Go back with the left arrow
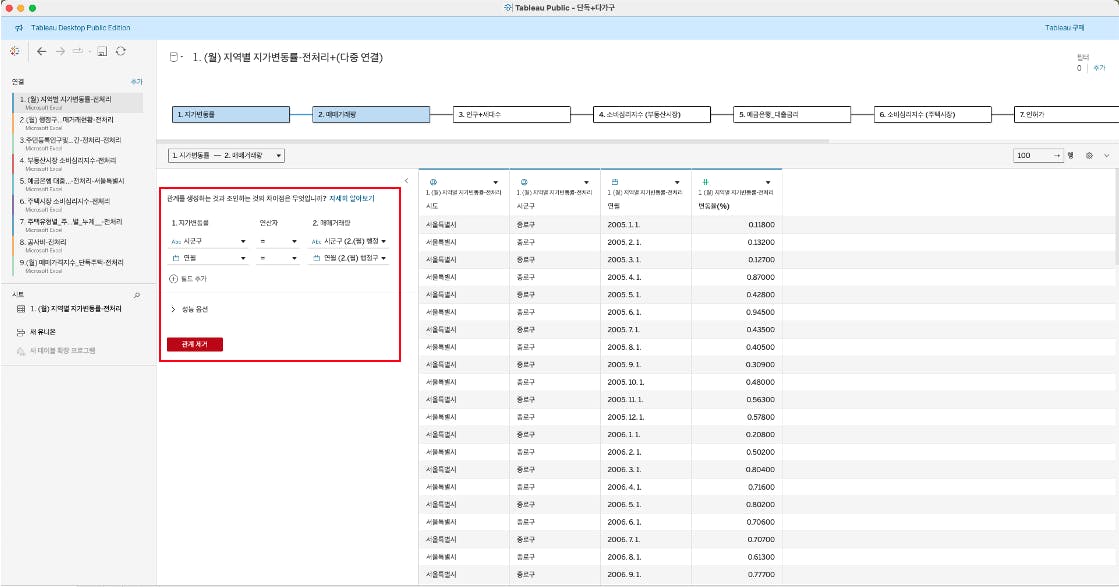Image resolution: width=1119 pixels, height=587 pixels. 41,51
